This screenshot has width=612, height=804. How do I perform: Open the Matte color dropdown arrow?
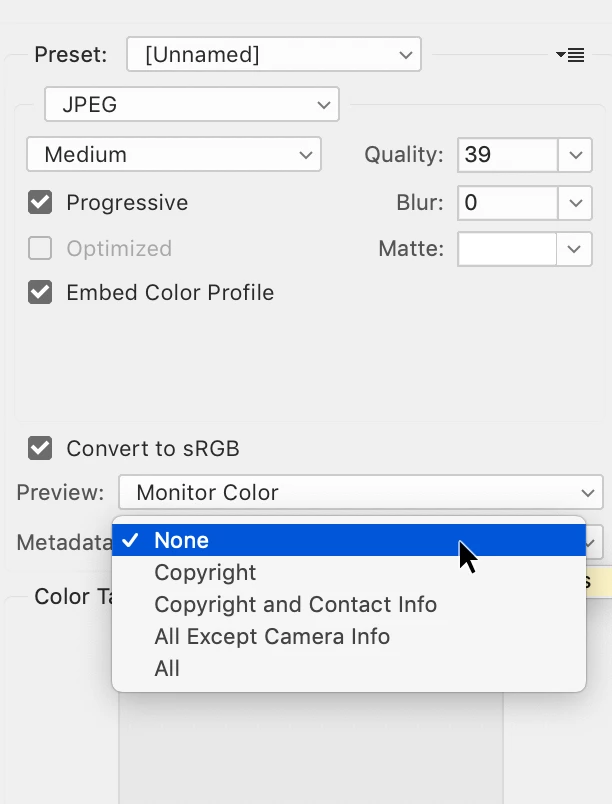(x=575, y=249)
